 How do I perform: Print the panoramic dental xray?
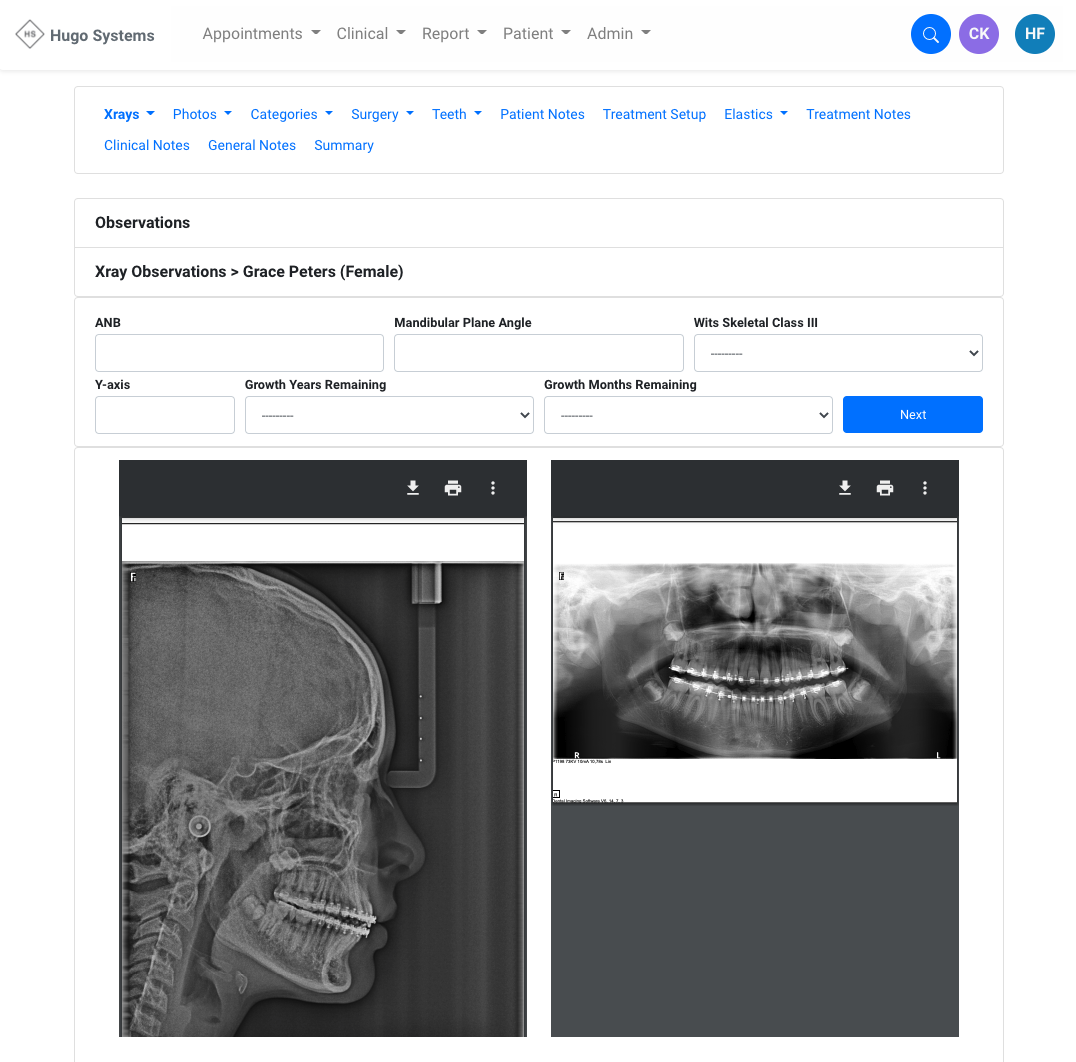pos(885,488)
